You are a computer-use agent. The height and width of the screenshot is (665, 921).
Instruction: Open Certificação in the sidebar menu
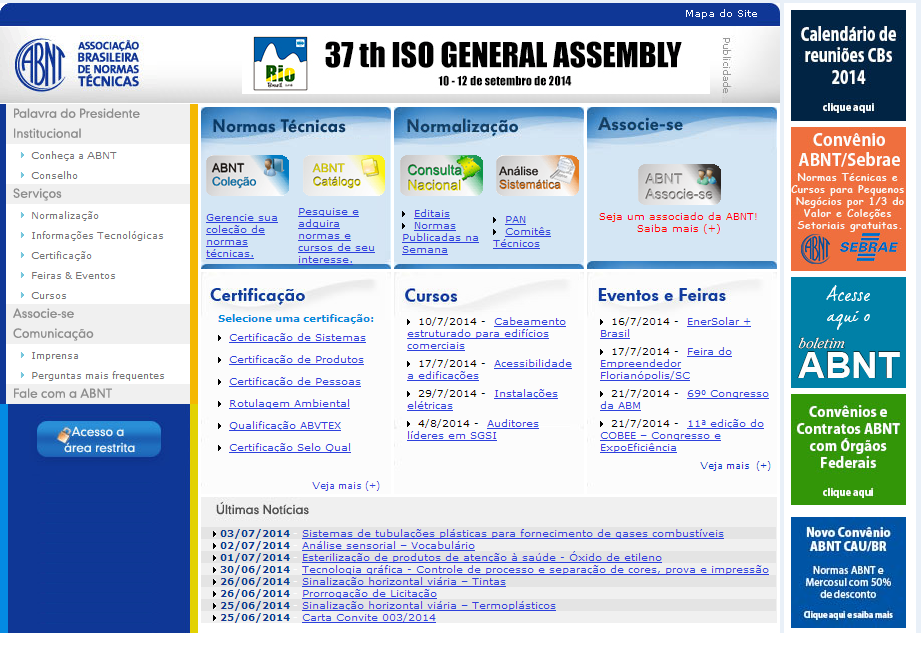point(61,256)
